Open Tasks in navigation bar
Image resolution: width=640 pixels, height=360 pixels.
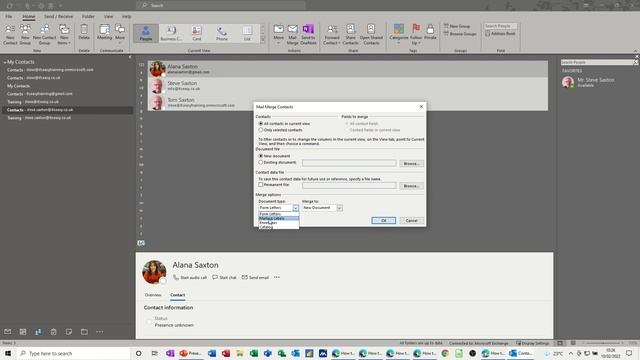[x=53, y=332]
